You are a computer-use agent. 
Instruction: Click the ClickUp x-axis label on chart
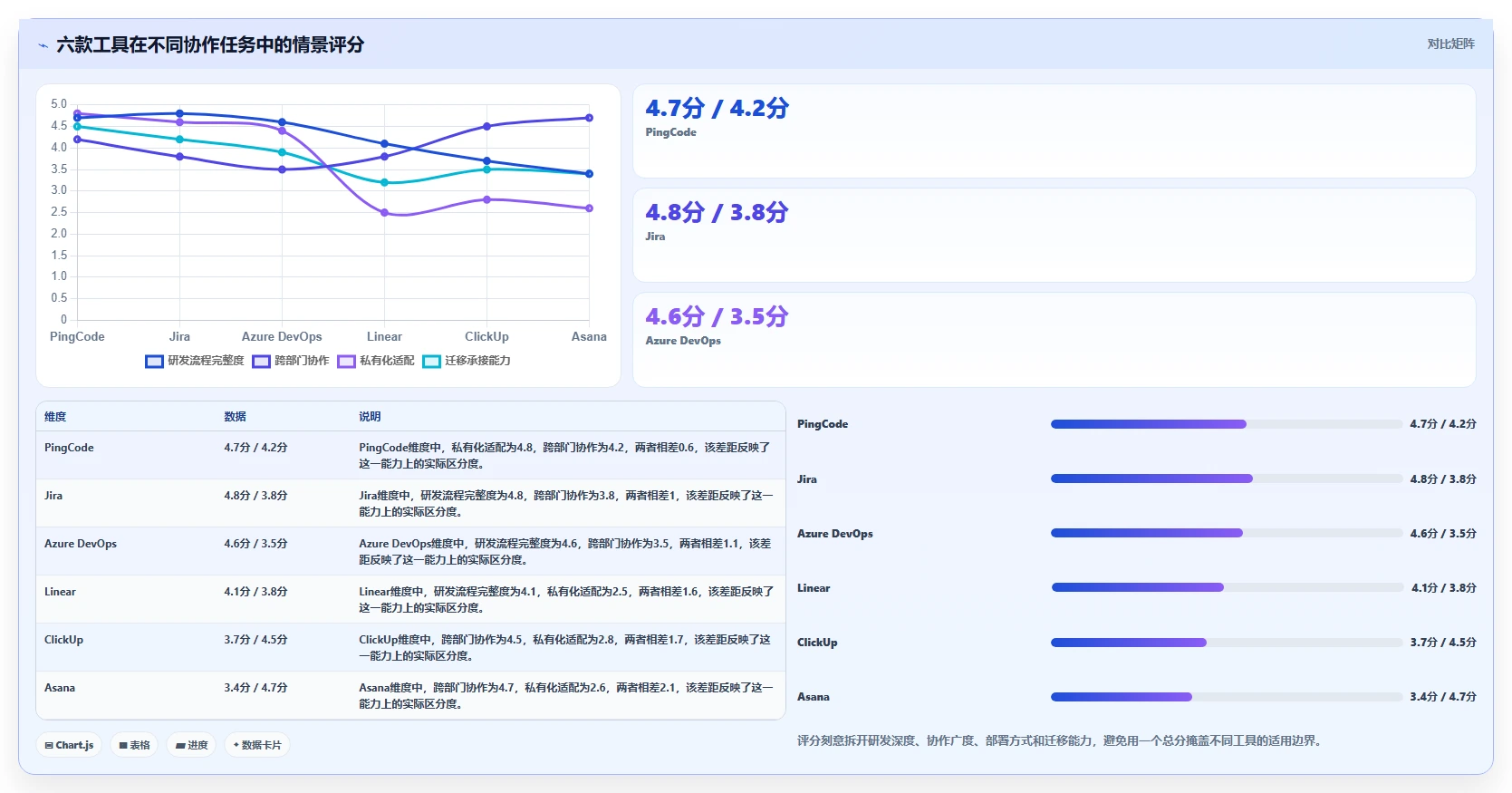[486, 336]
